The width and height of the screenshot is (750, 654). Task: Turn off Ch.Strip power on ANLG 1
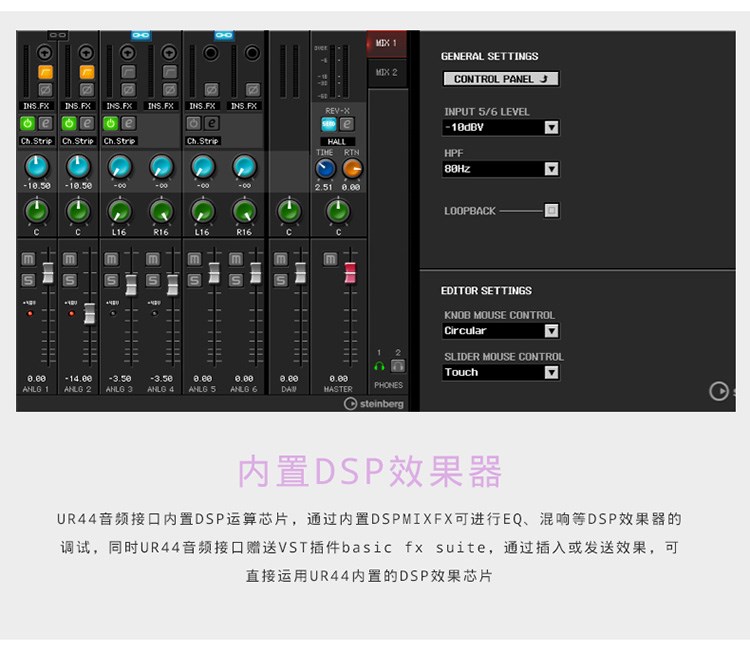27,123
